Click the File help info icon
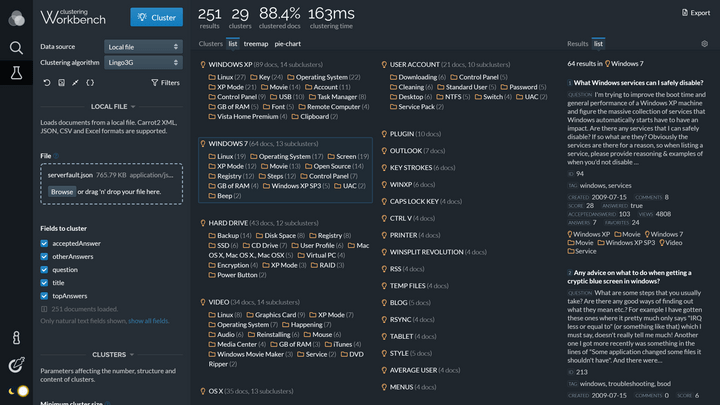720x405 pixels. click(56, 156)
